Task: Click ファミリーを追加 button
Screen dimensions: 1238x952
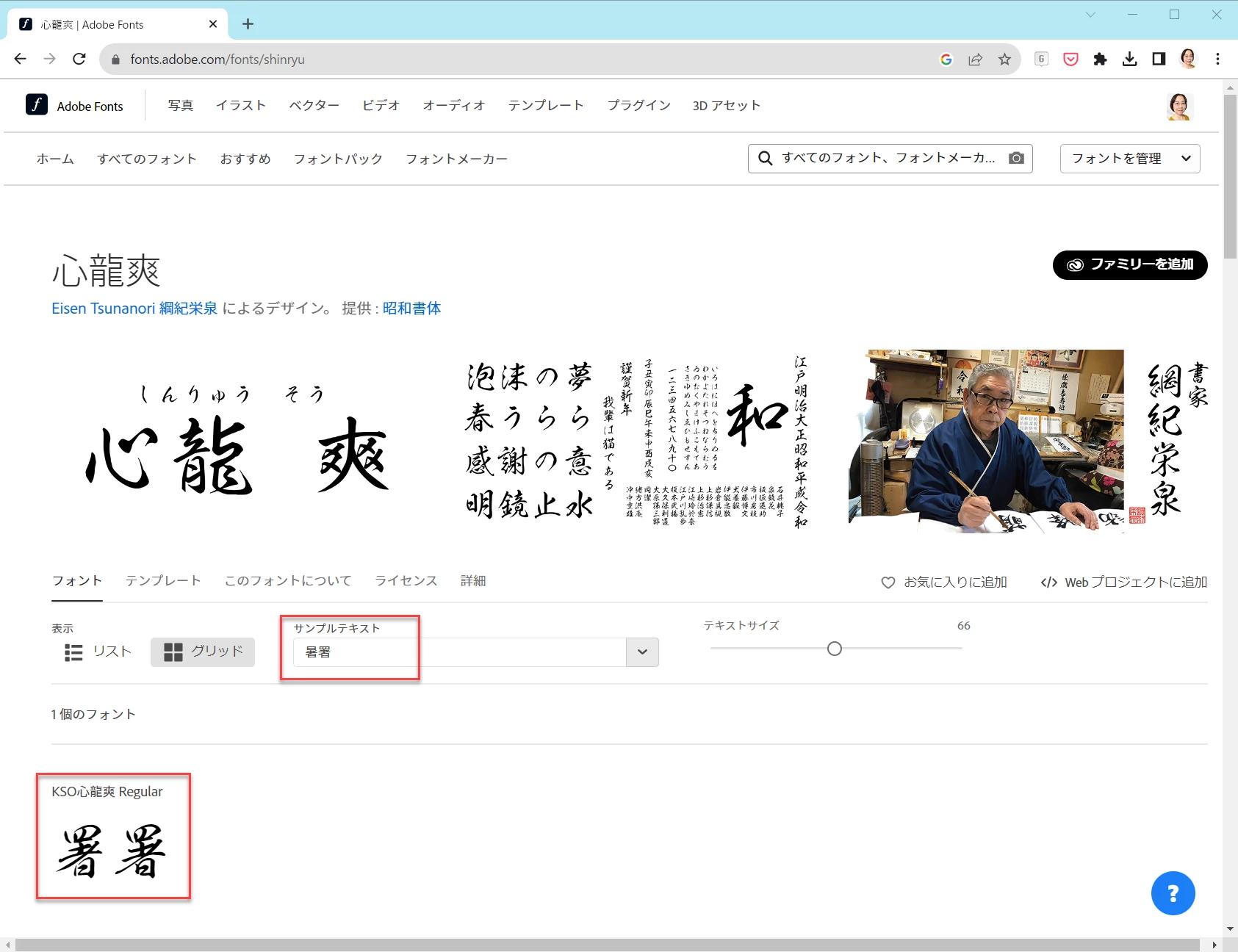Action: point(1130,264)
